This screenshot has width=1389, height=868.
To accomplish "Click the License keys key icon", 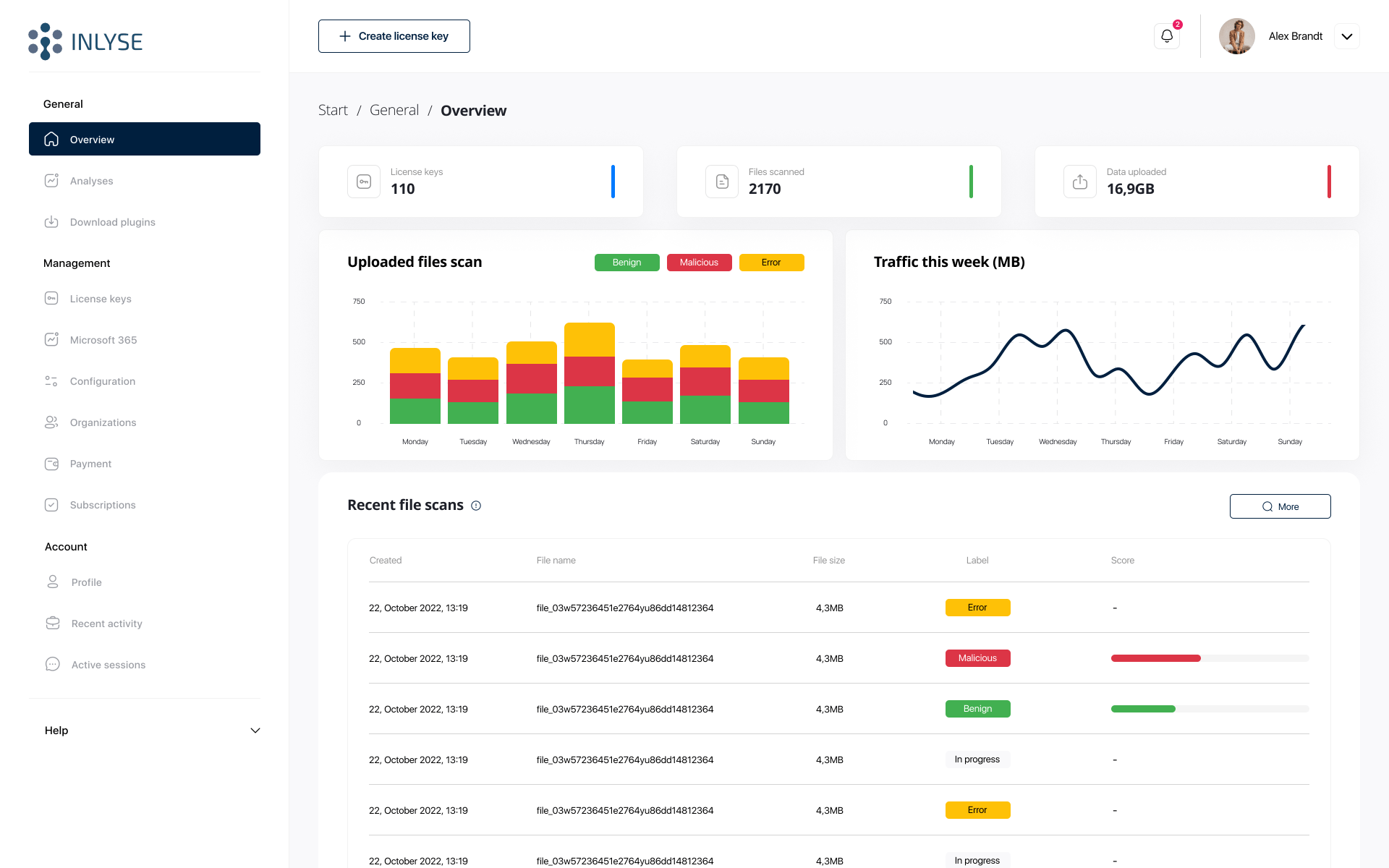I will (x=51, y=298).
